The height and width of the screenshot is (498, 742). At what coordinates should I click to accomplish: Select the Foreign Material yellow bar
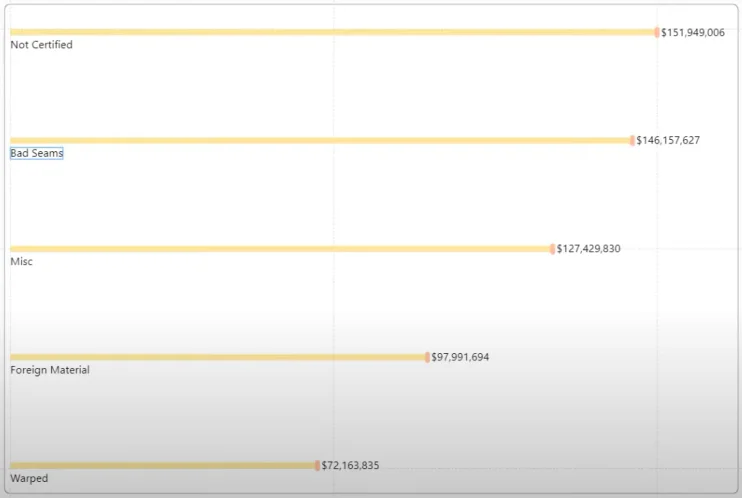click(x=218, y=357)
